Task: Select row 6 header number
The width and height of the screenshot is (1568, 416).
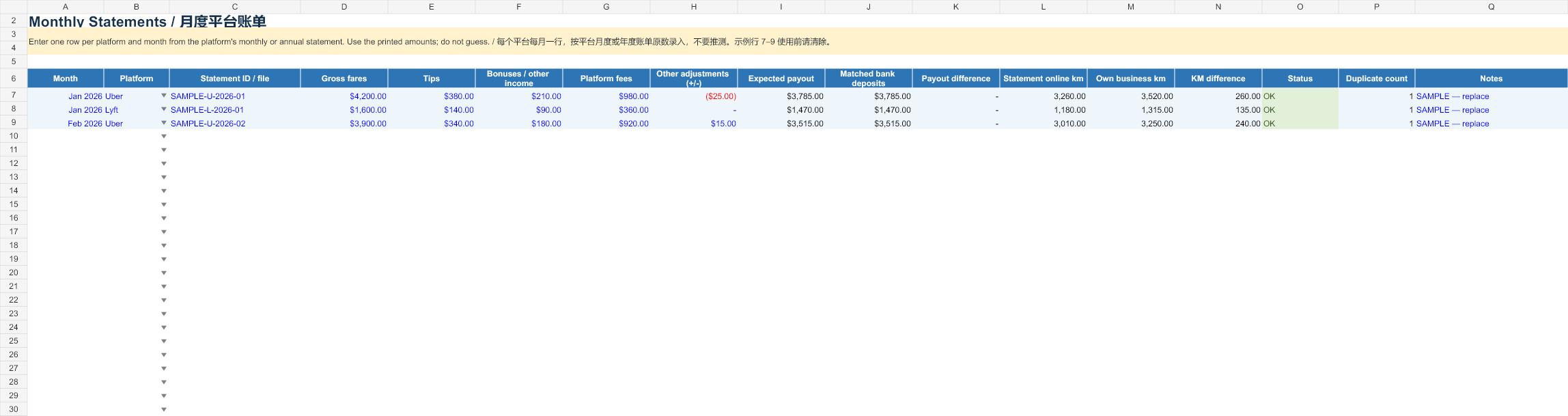Action: pyautogui.click(x=14, y=79)
